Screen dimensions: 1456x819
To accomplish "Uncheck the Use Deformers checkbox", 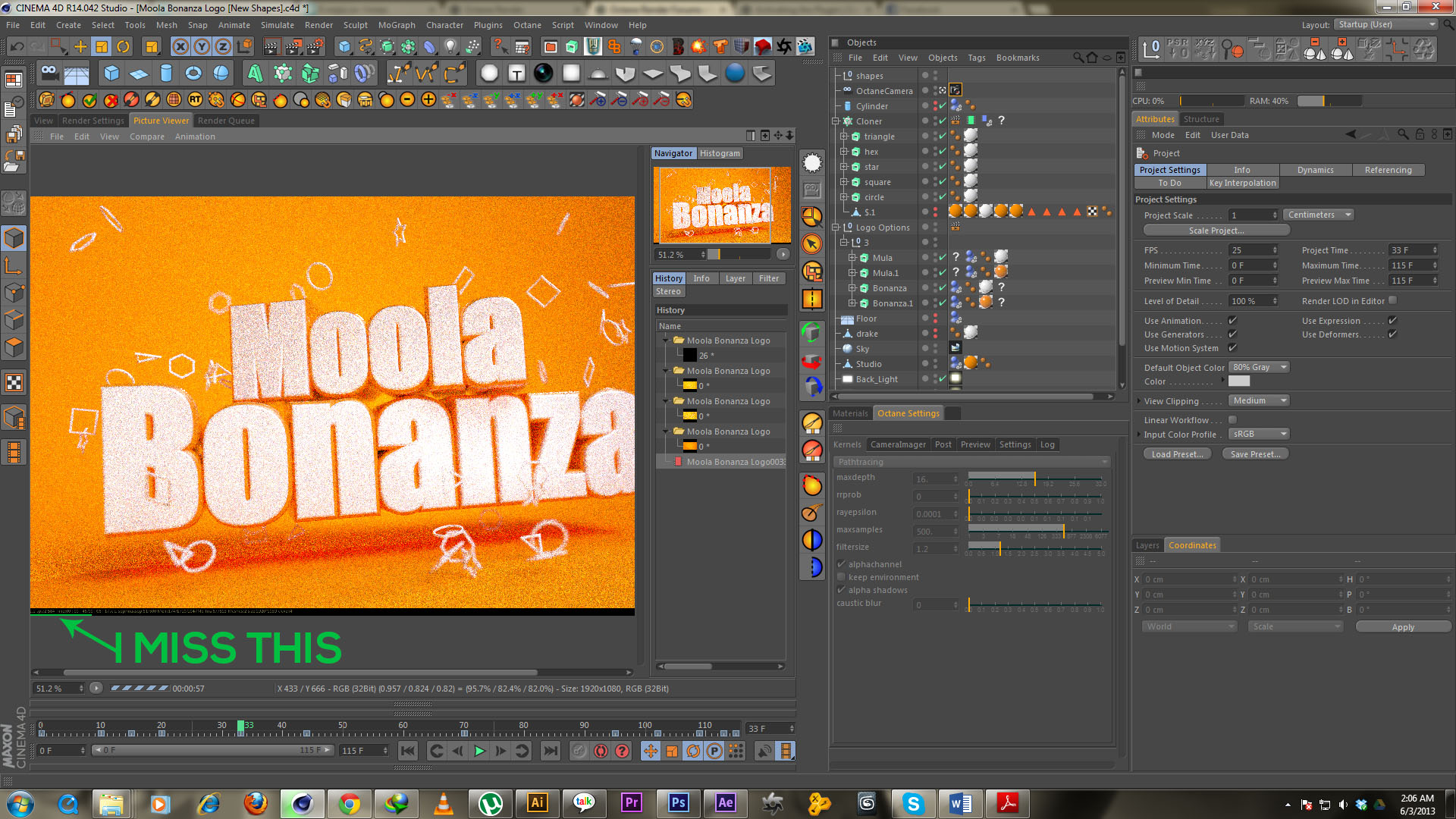I will point(1392,334).
